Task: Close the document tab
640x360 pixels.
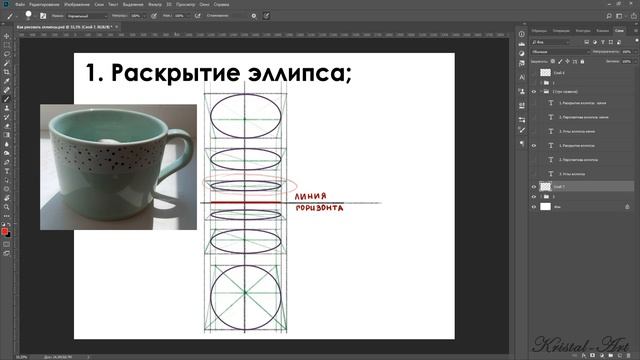Action: pos(116,27)
